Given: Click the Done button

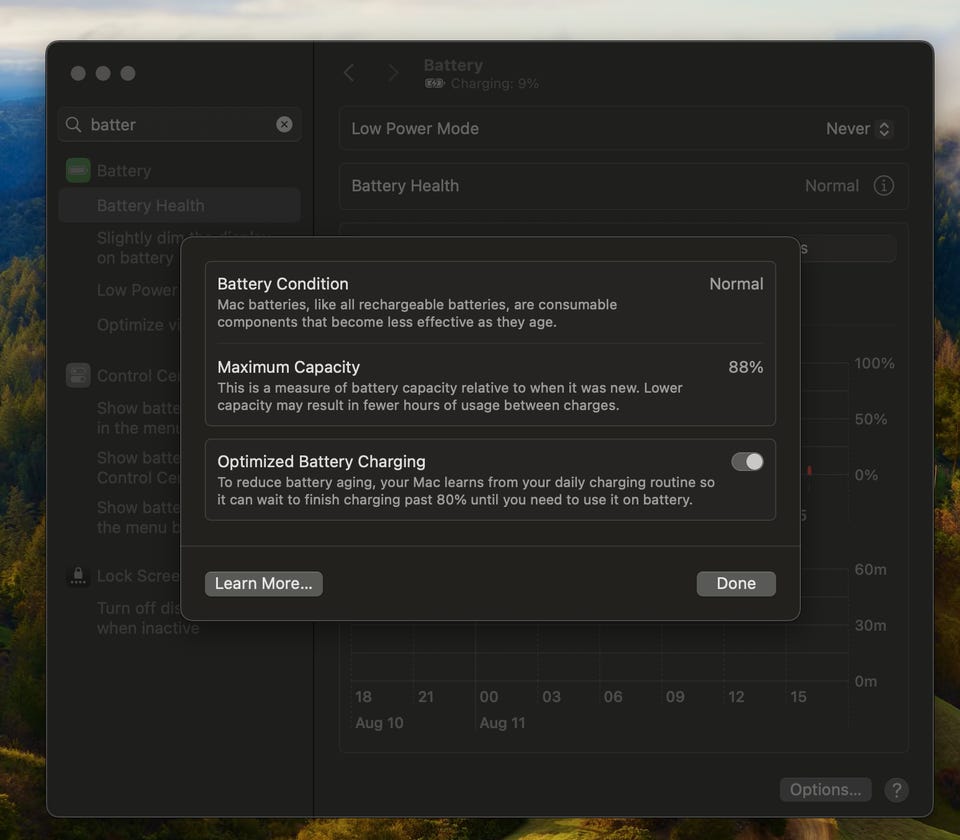Looking at the screenshot, I should click(736, 583).
